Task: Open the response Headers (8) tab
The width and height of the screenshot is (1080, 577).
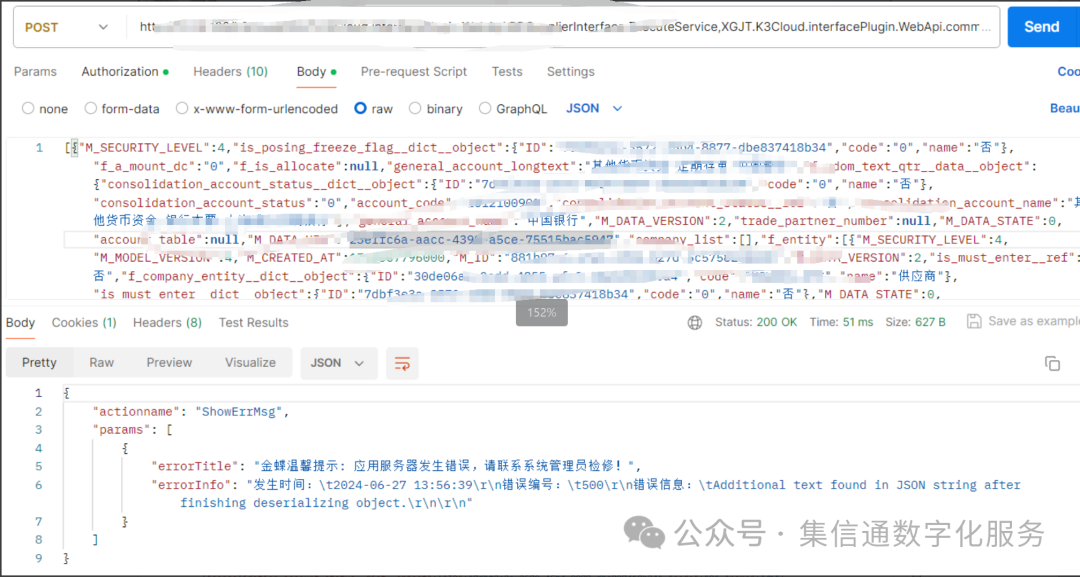Action: point(167,322)
